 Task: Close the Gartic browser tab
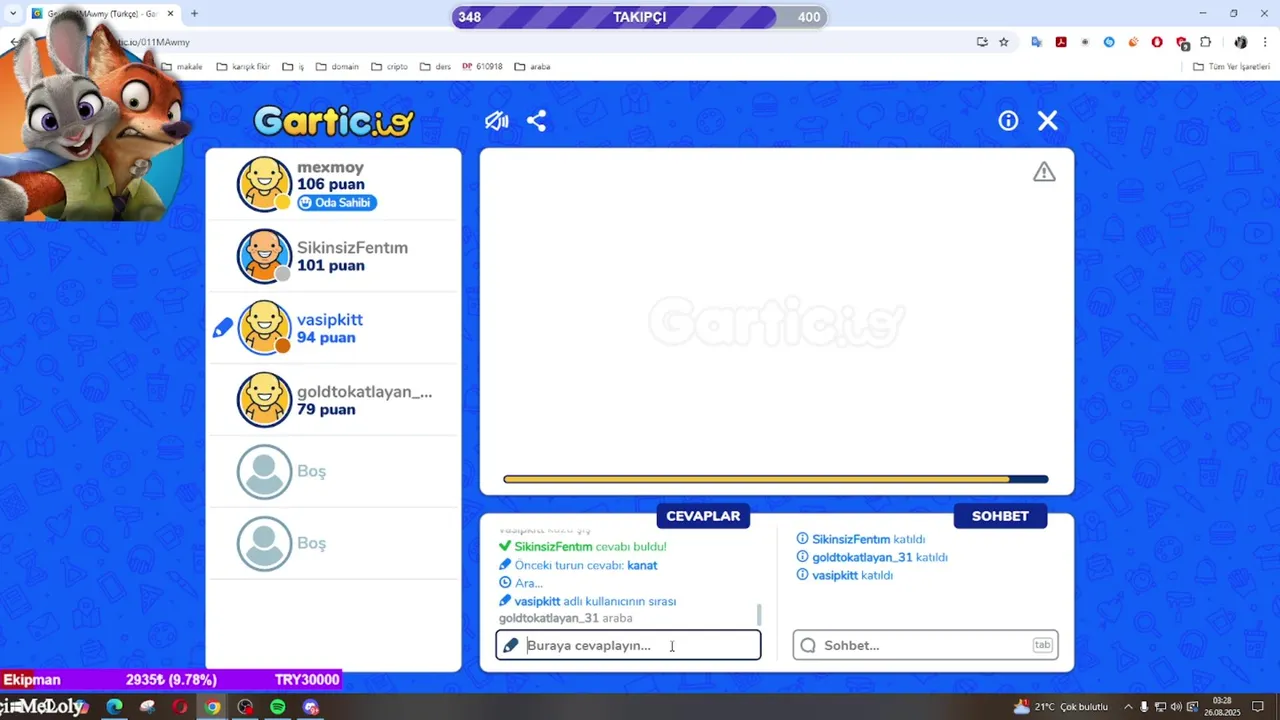(x=171, y=14)
